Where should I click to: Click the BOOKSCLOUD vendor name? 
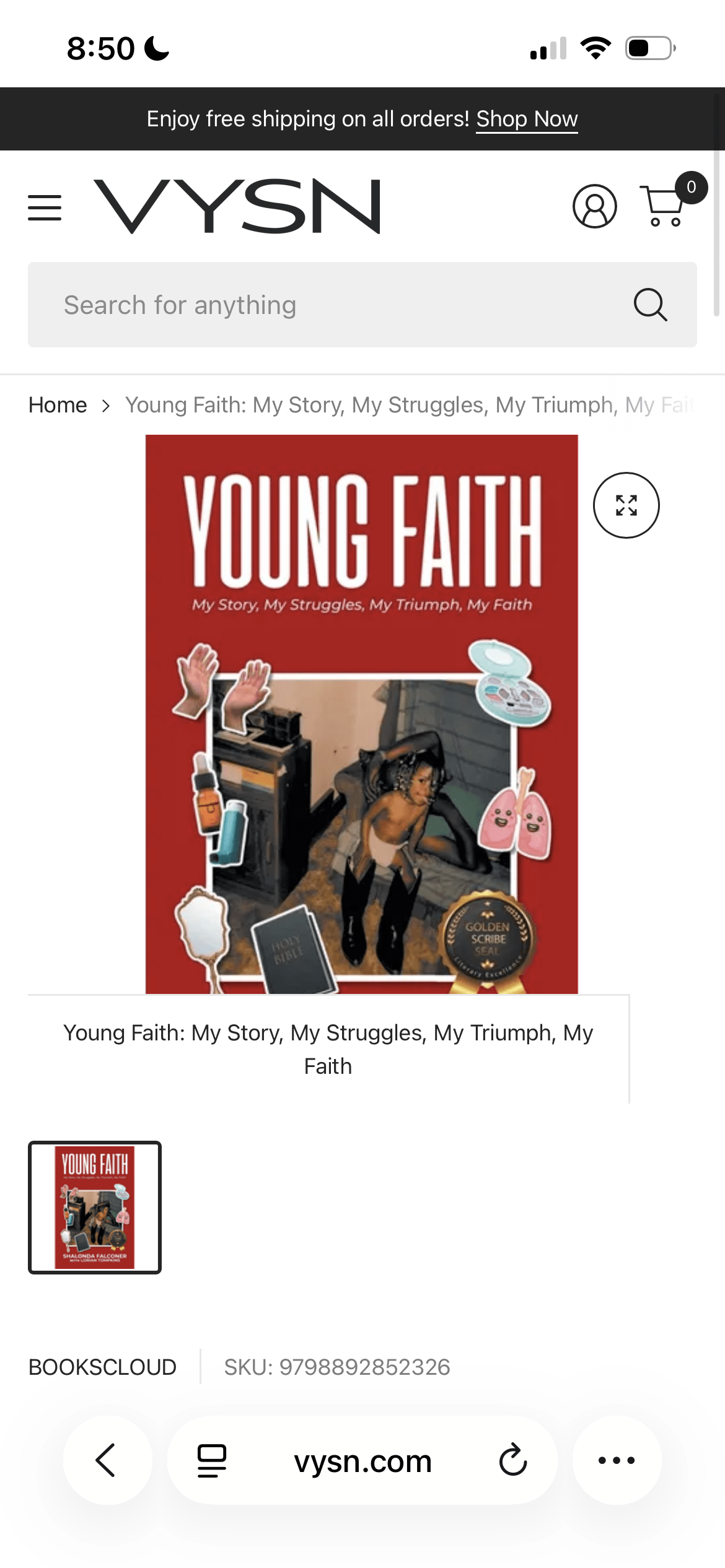click(x=102, y=1367)
